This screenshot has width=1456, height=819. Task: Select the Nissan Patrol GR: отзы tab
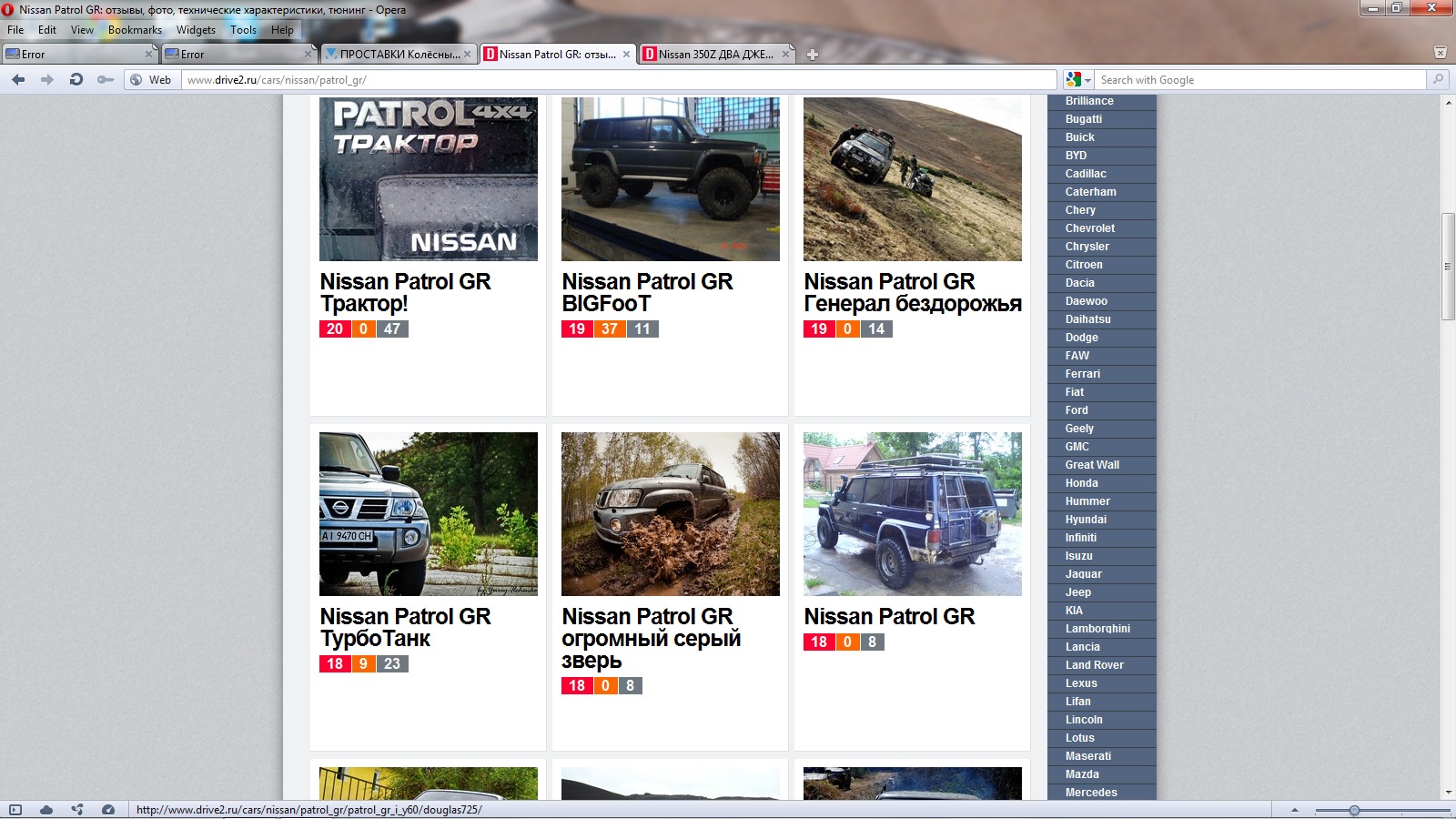tap(557, 55)
